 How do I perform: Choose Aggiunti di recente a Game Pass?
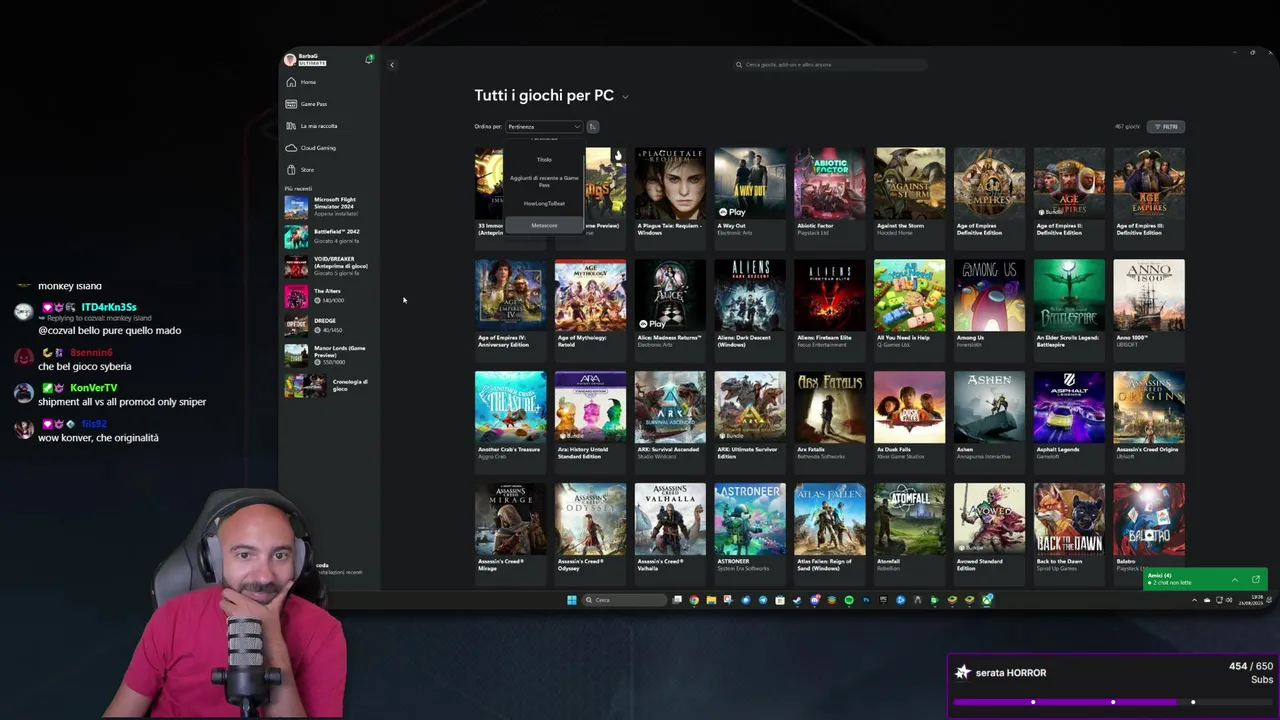tap(544, 181)
